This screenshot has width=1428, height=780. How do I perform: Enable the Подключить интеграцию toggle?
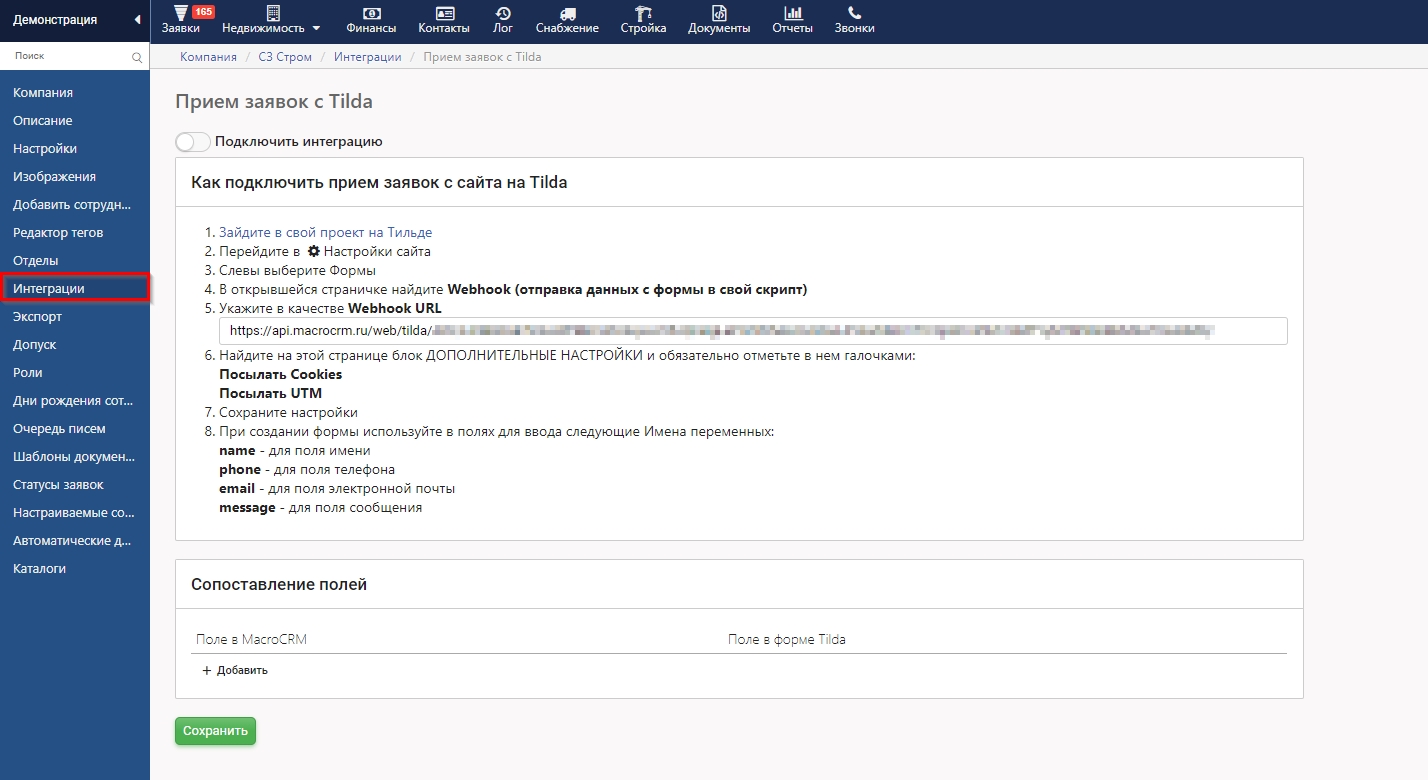coord(193,142)
